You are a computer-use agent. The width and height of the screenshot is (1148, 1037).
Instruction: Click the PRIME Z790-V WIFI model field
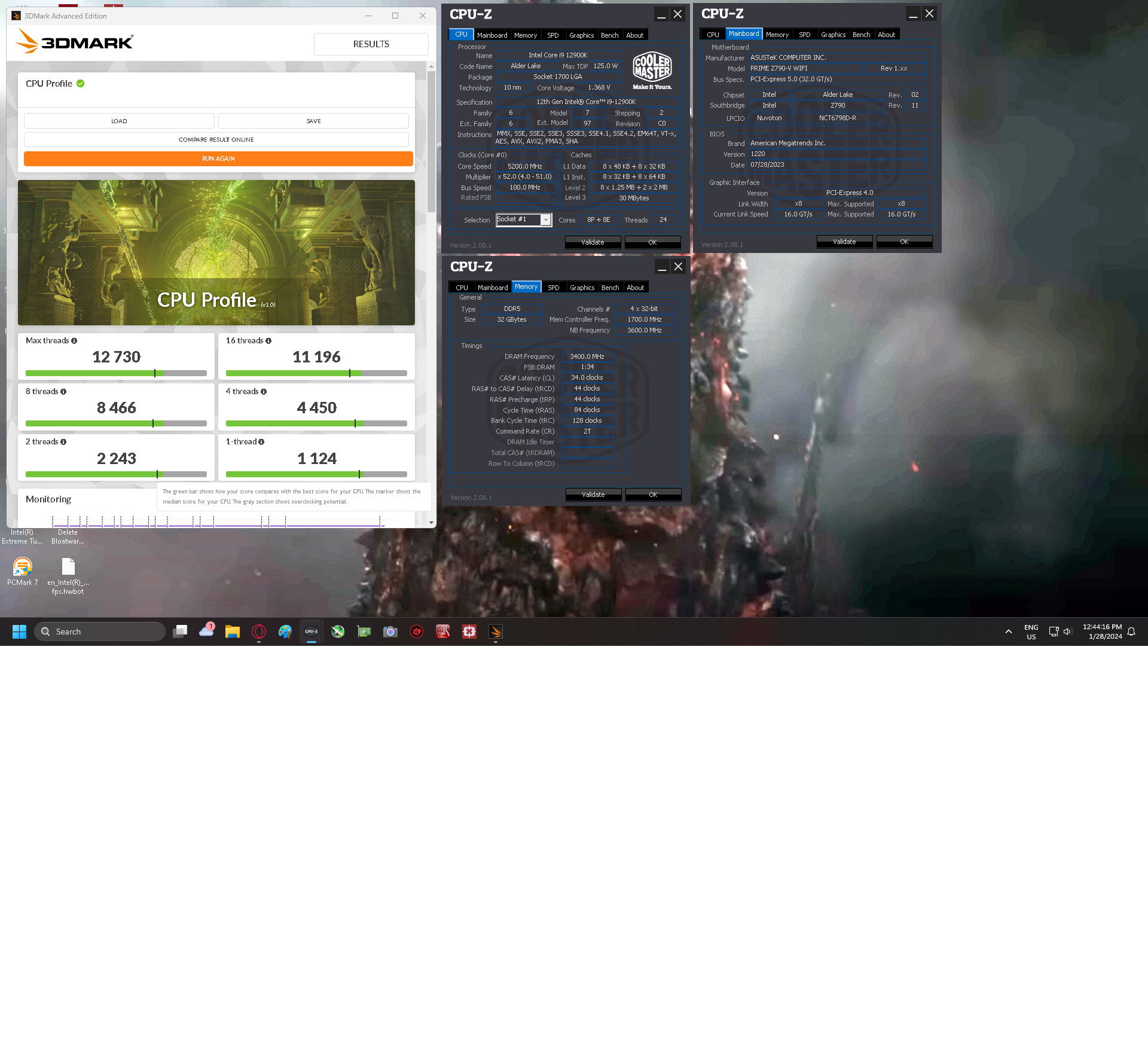click(x=805, y=68)
